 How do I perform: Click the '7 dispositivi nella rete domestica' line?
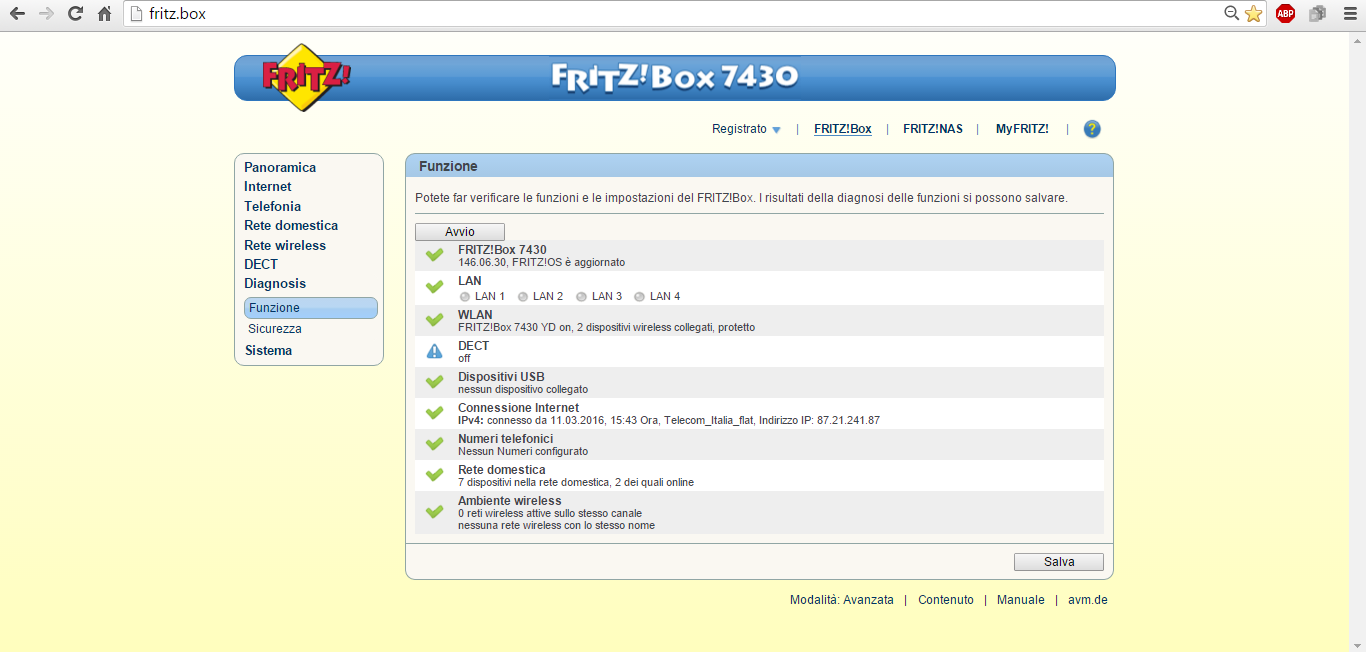(576, 482)
